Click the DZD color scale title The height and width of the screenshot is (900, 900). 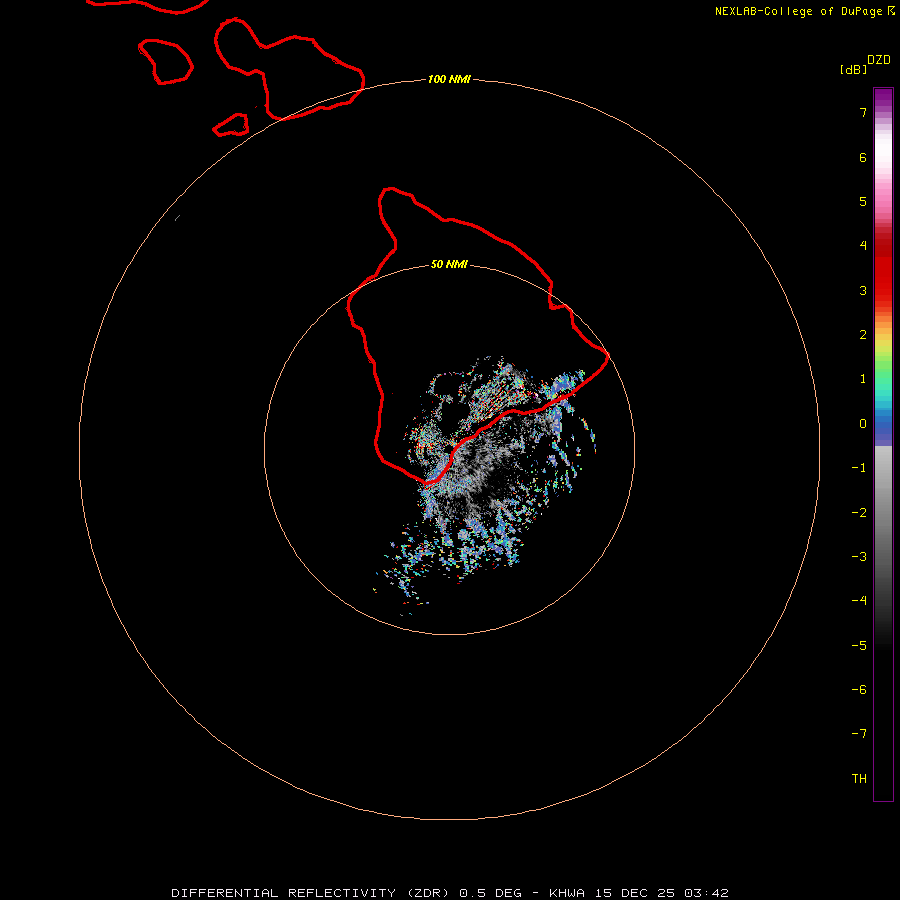(x=879, y=60)
